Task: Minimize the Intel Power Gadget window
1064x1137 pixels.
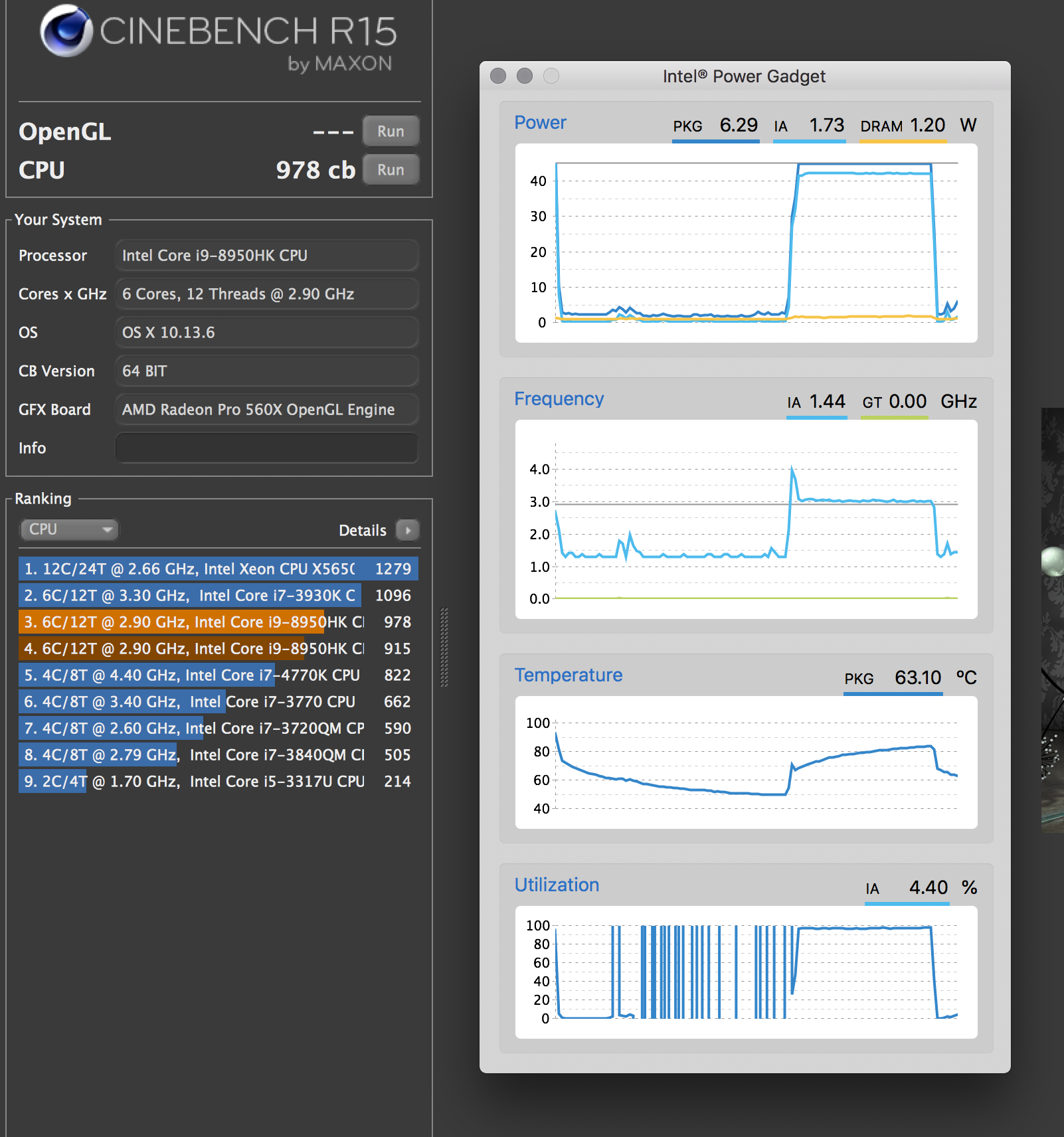Action: click(525, 76)
